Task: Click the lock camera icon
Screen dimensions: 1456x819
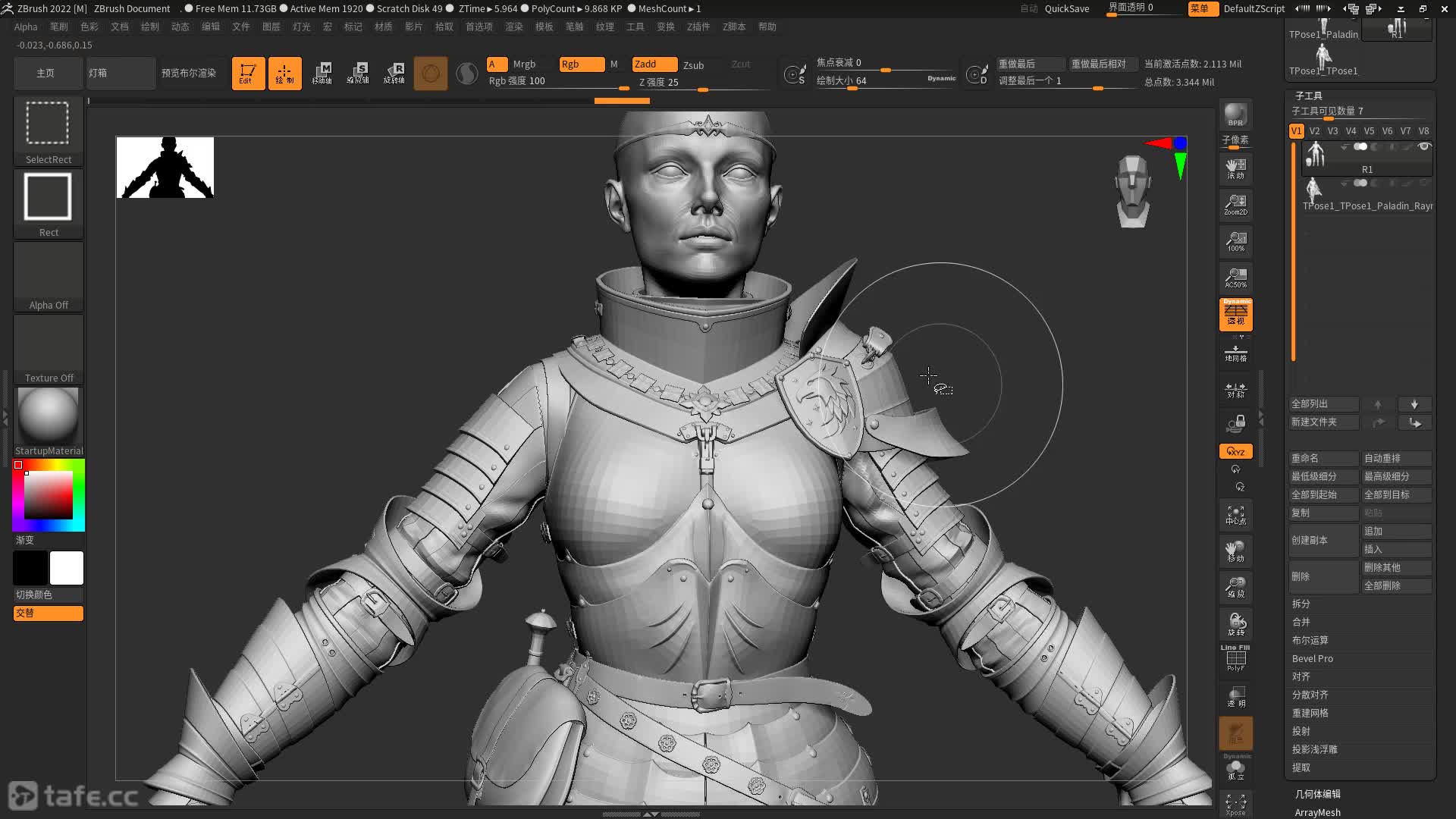Action: point(1235,424)
